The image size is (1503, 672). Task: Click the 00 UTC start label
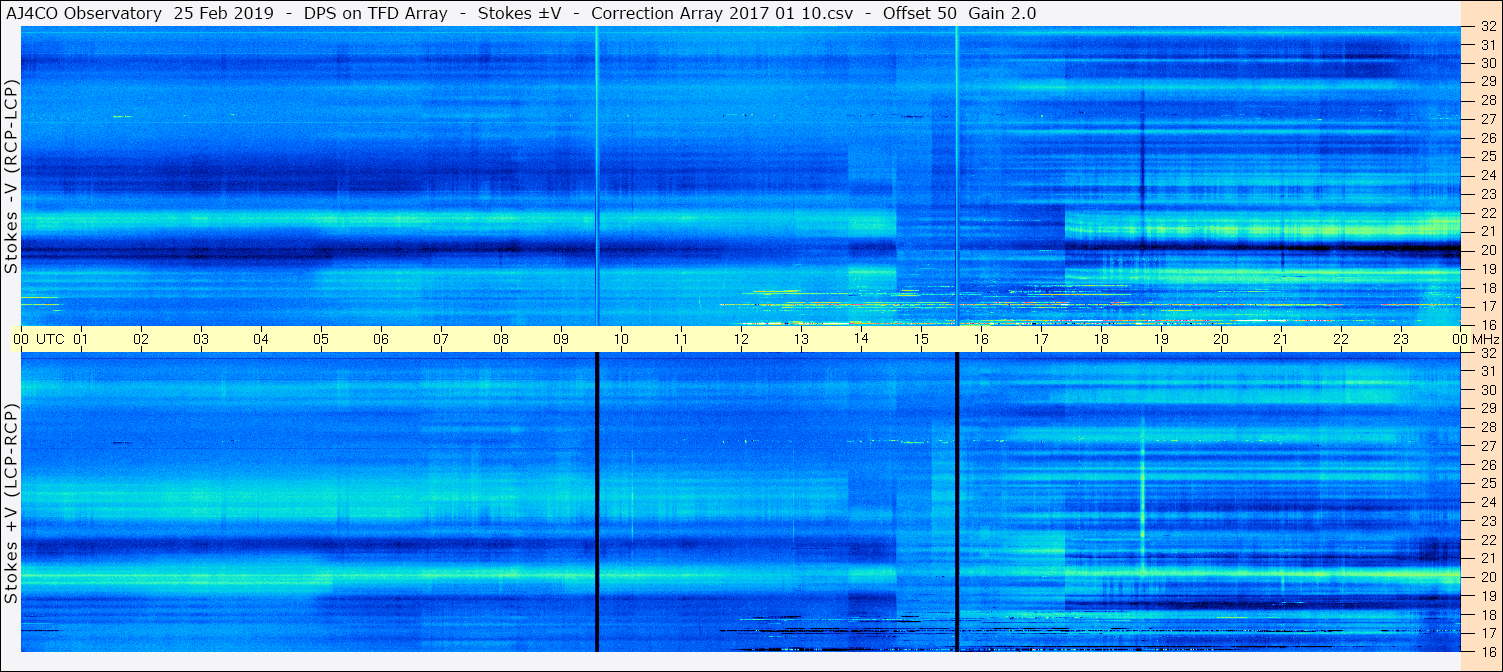coord(40,339)
